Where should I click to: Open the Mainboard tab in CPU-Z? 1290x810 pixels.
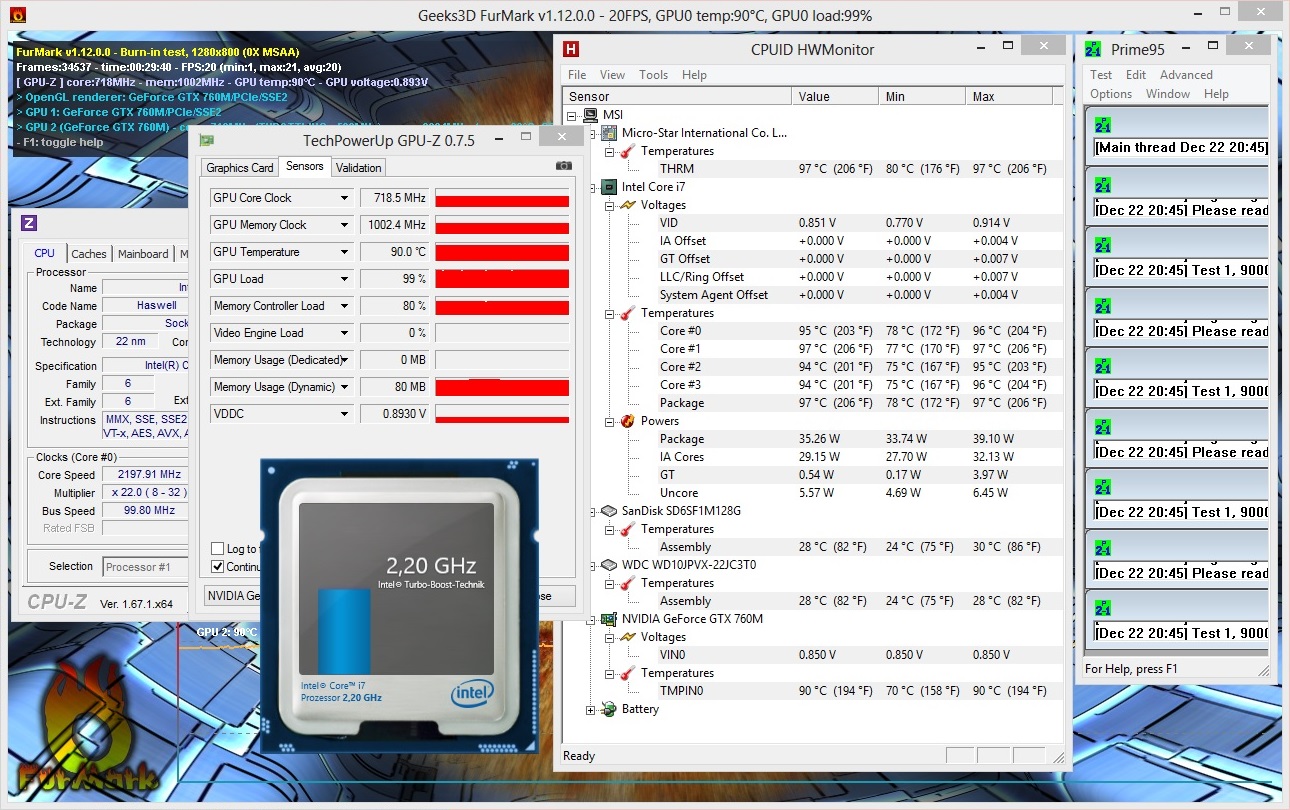click(x=143, y=254)
